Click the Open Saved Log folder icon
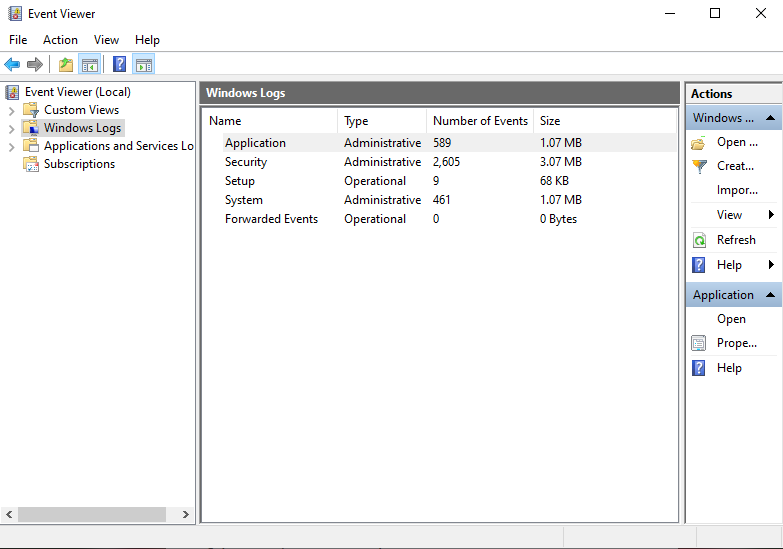The image size is (783, 549). coord(699,143)
